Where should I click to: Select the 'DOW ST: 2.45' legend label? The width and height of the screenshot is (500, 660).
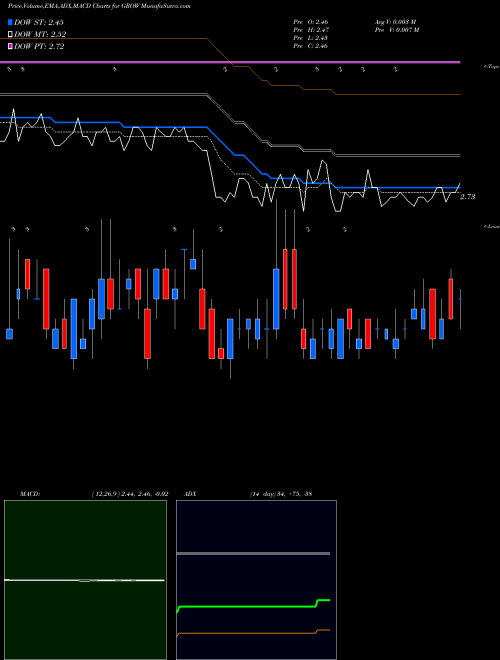(39, 22)
